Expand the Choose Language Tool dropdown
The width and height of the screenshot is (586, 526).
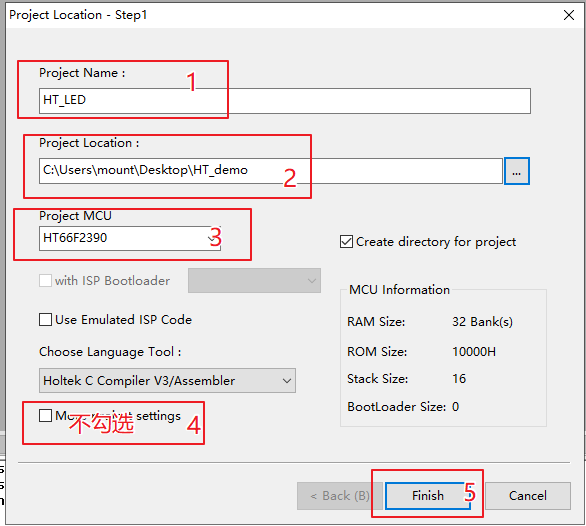pos(167,381)
